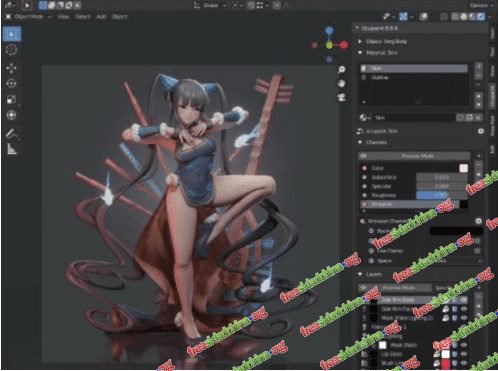Toggle snapping in the header
498x371 pixels.
coord(251,5)
